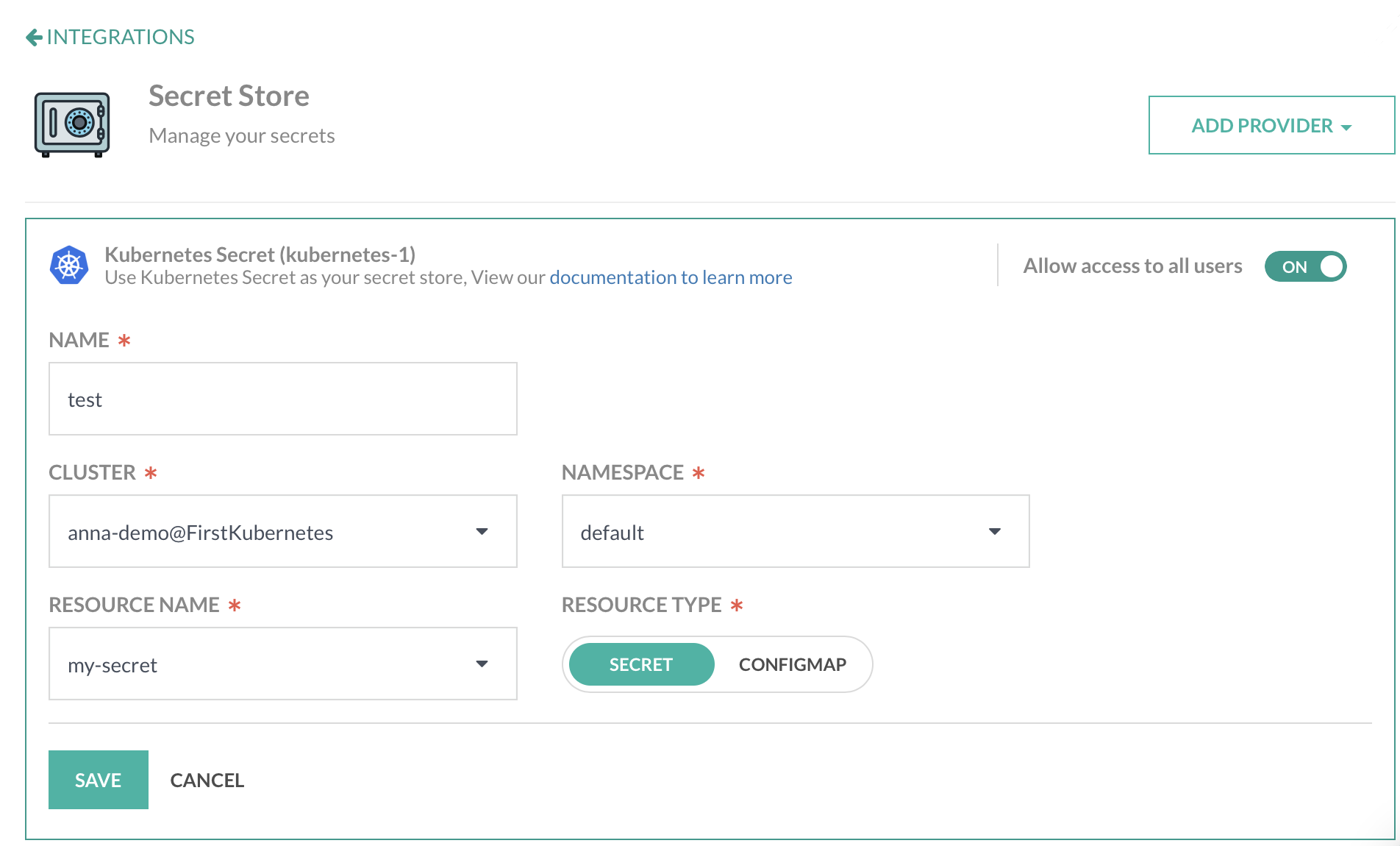Click the Resource Name dropdown arrow icon

[482, 664]
